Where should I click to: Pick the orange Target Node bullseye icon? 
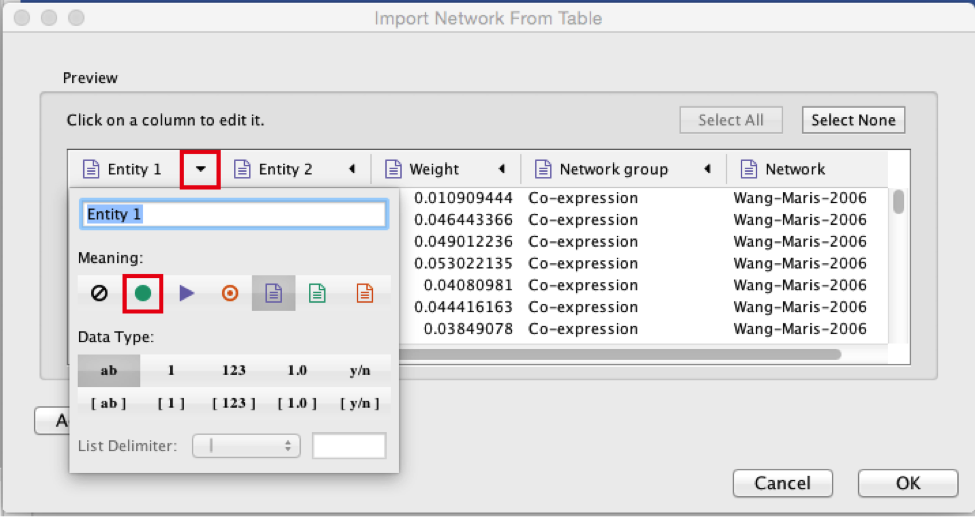pos(230,293)
